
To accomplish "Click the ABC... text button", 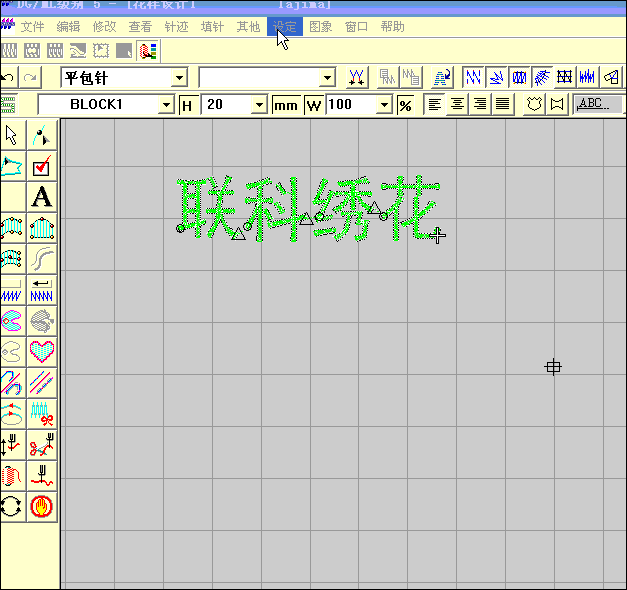I will tap(597, 104).
